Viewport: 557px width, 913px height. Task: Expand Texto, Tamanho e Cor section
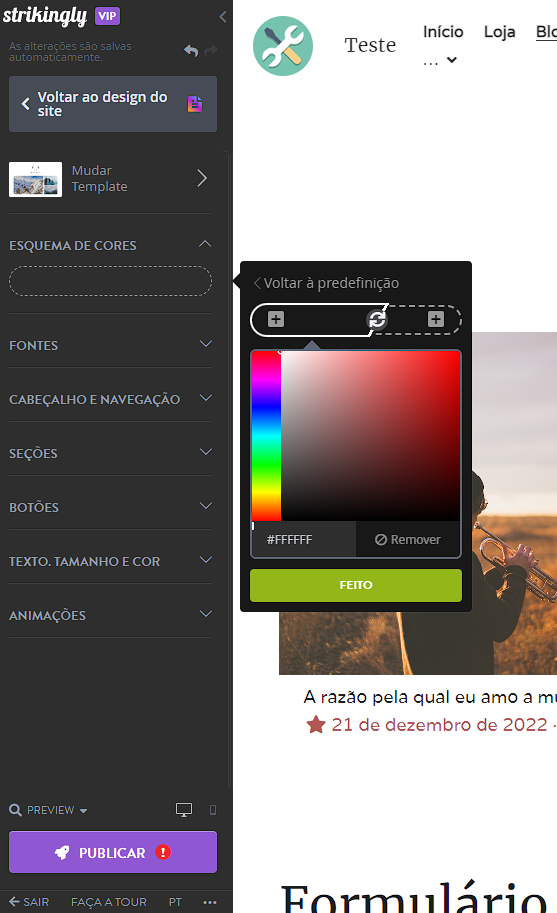tap(205, 560)
